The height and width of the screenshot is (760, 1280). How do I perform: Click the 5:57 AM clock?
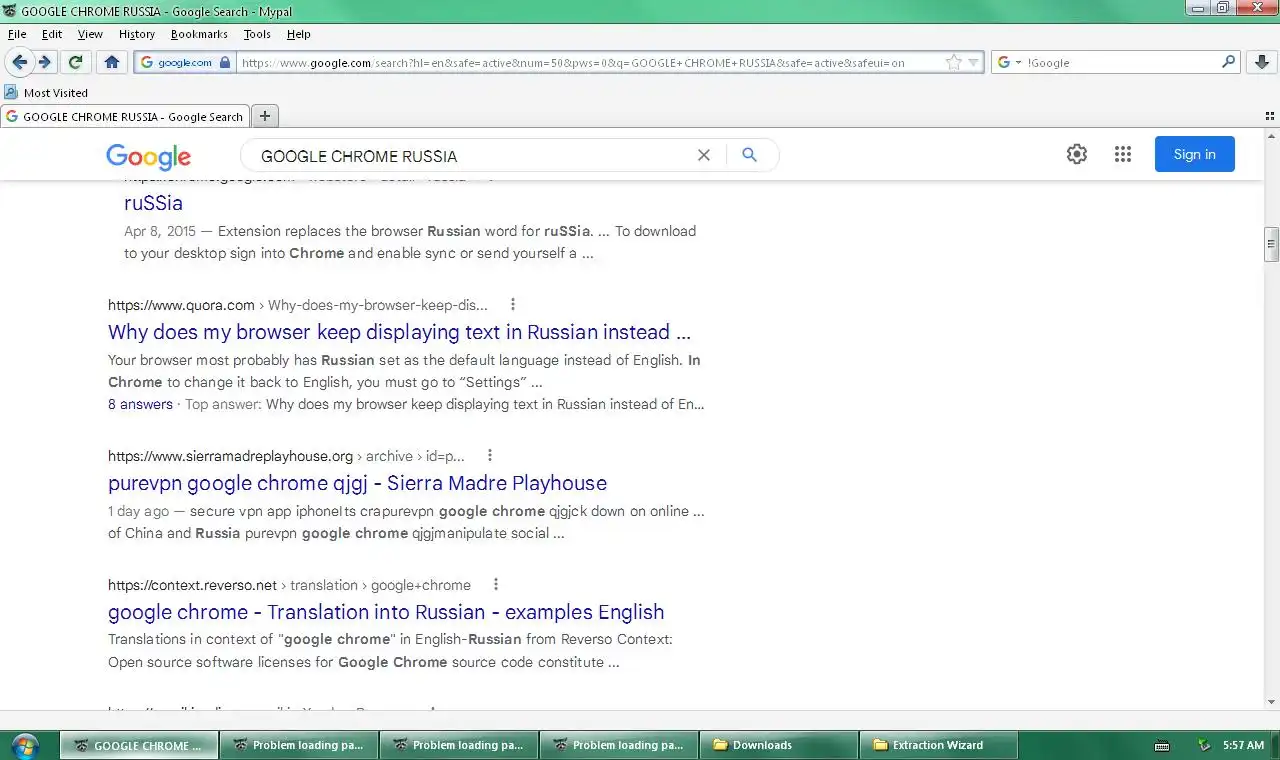click(1244, 745)
